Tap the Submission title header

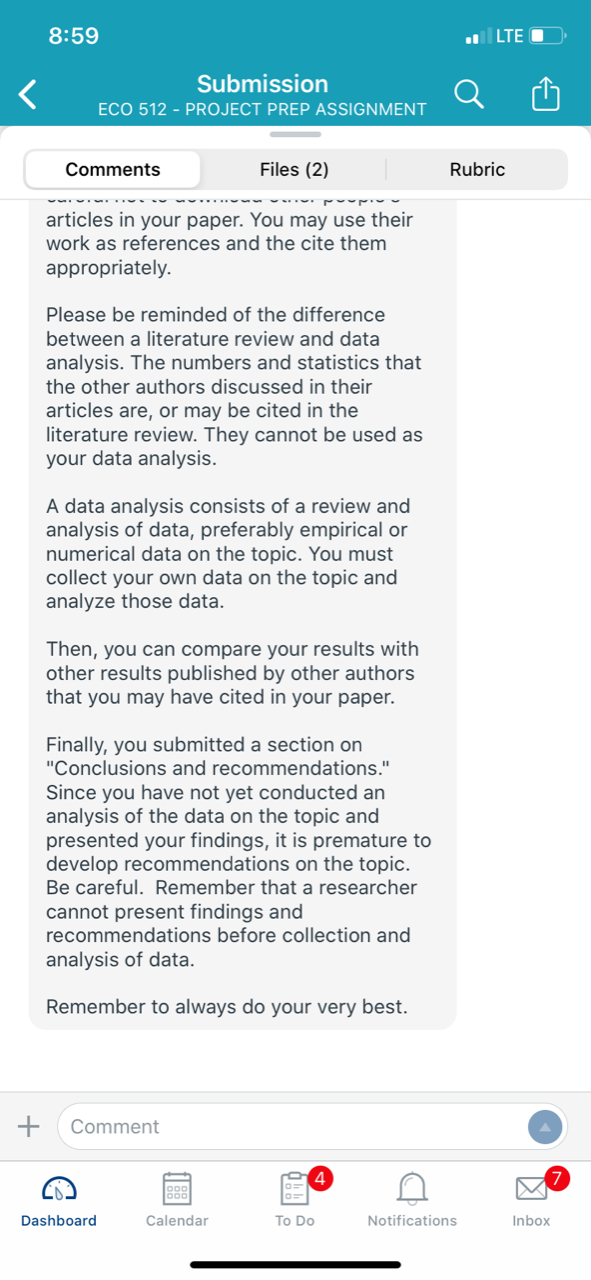point(263,84)
